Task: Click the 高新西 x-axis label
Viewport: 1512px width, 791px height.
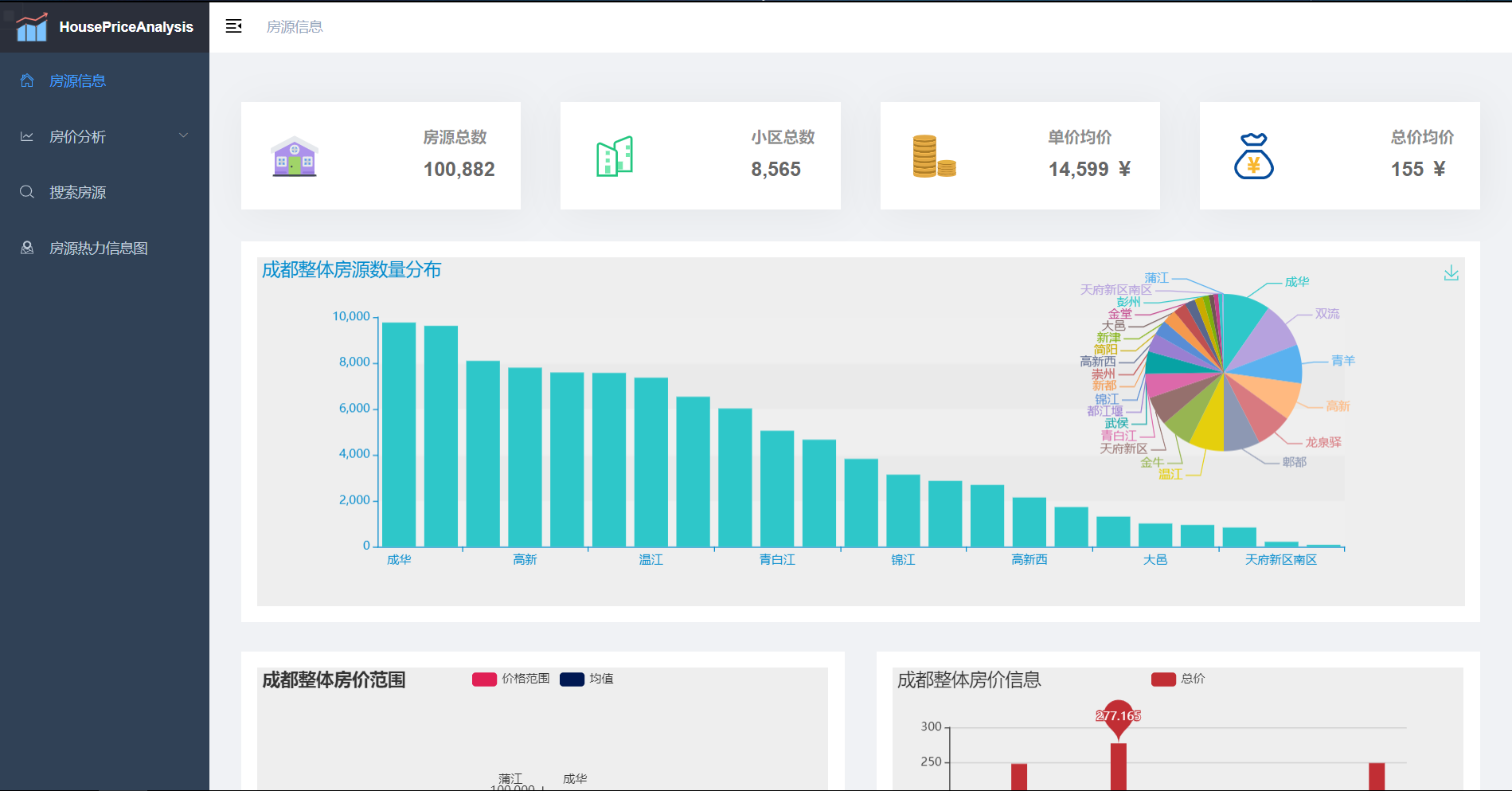Action: pos(1029,559)
